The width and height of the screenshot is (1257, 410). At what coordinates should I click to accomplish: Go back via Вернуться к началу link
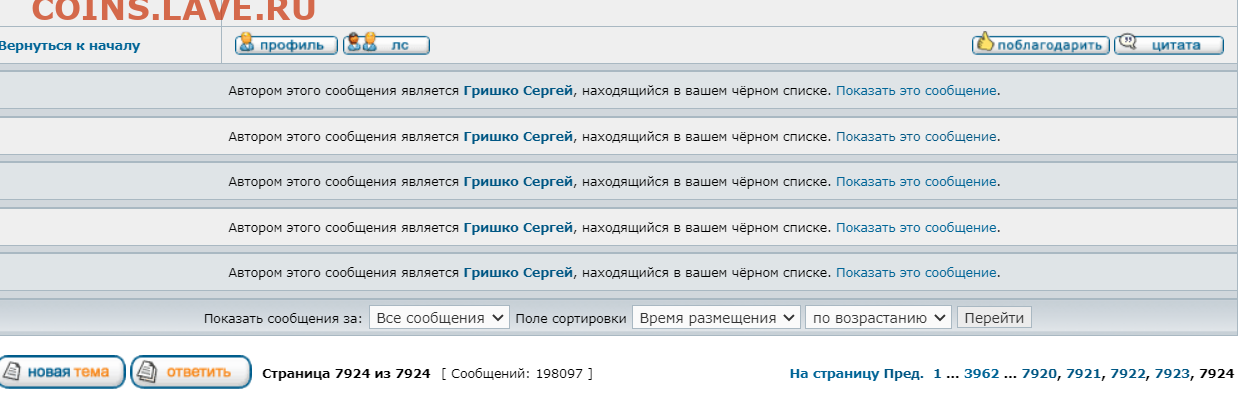pyautogui.click(x=69, y=46)
